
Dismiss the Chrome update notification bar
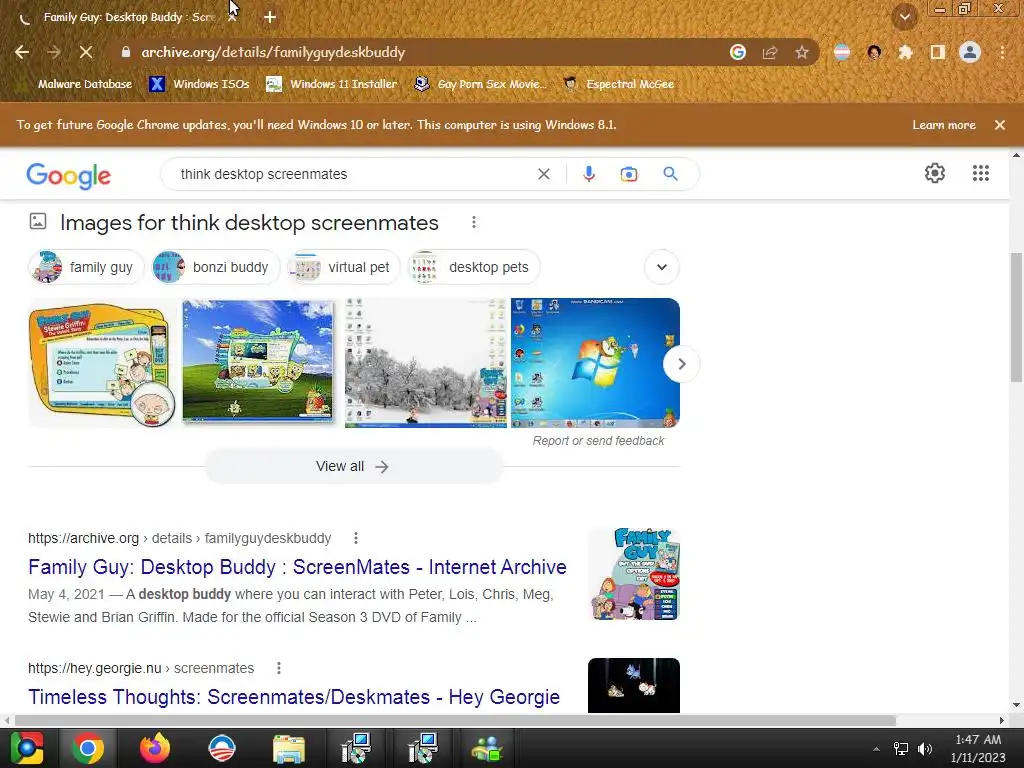[999, 125]
